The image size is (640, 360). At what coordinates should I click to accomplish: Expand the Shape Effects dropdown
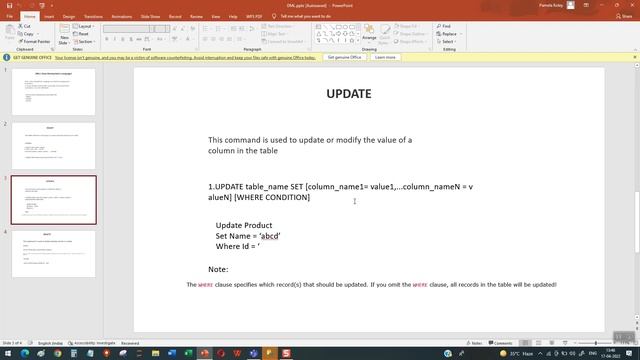coord(410,42)
